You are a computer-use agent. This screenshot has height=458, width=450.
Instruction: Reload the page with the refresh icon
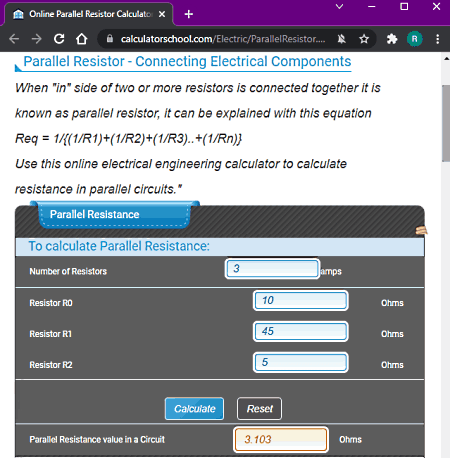pyautogui.click(x=59, y=39)
